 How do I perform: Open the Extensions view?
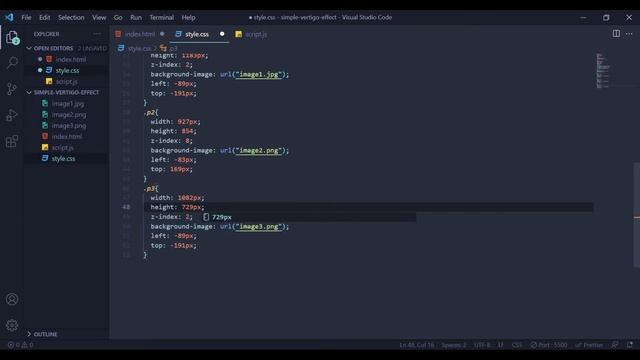12,141
